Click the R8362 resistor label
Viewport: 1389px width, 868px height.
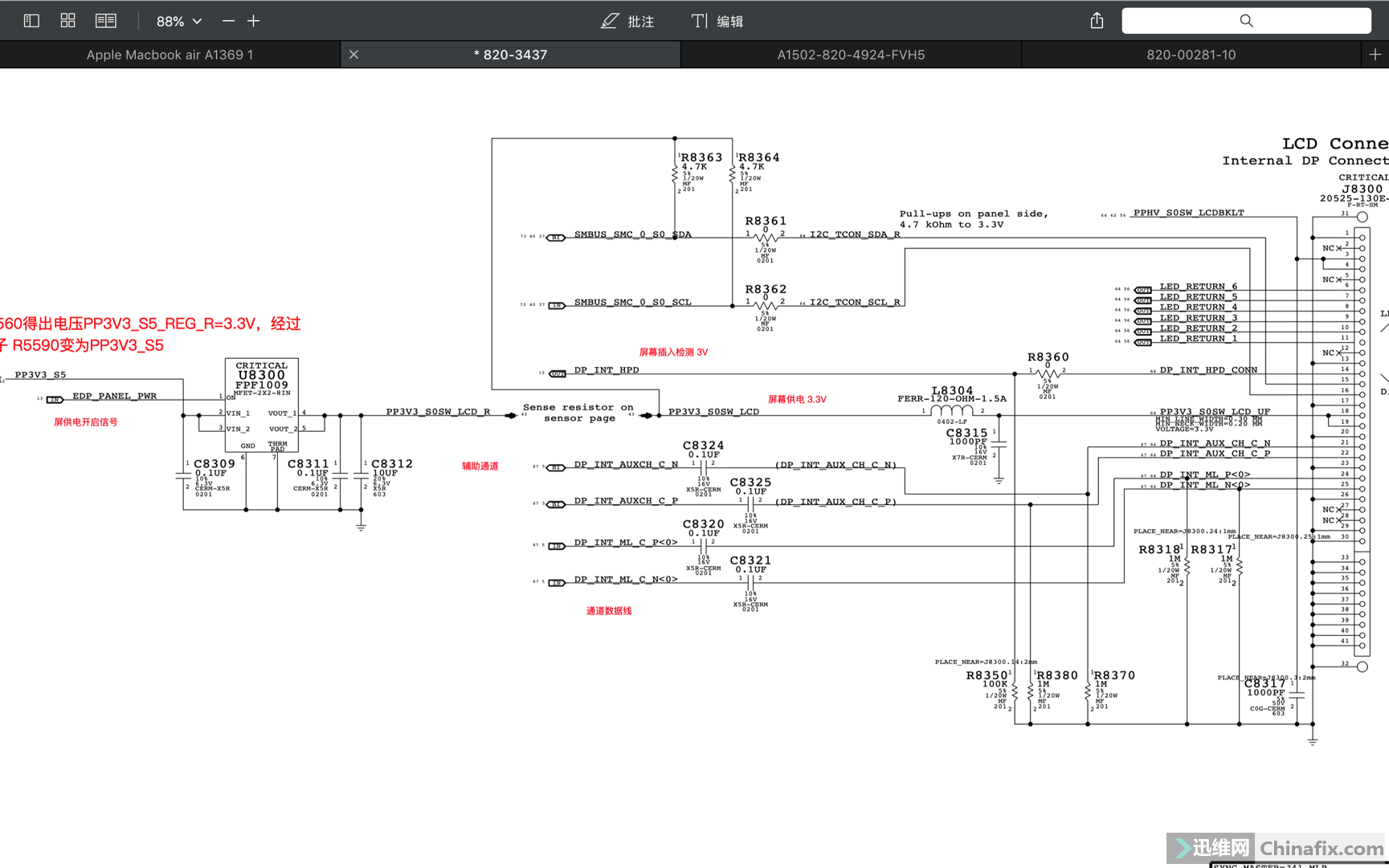pyautogui.click(x=766, y=289)
